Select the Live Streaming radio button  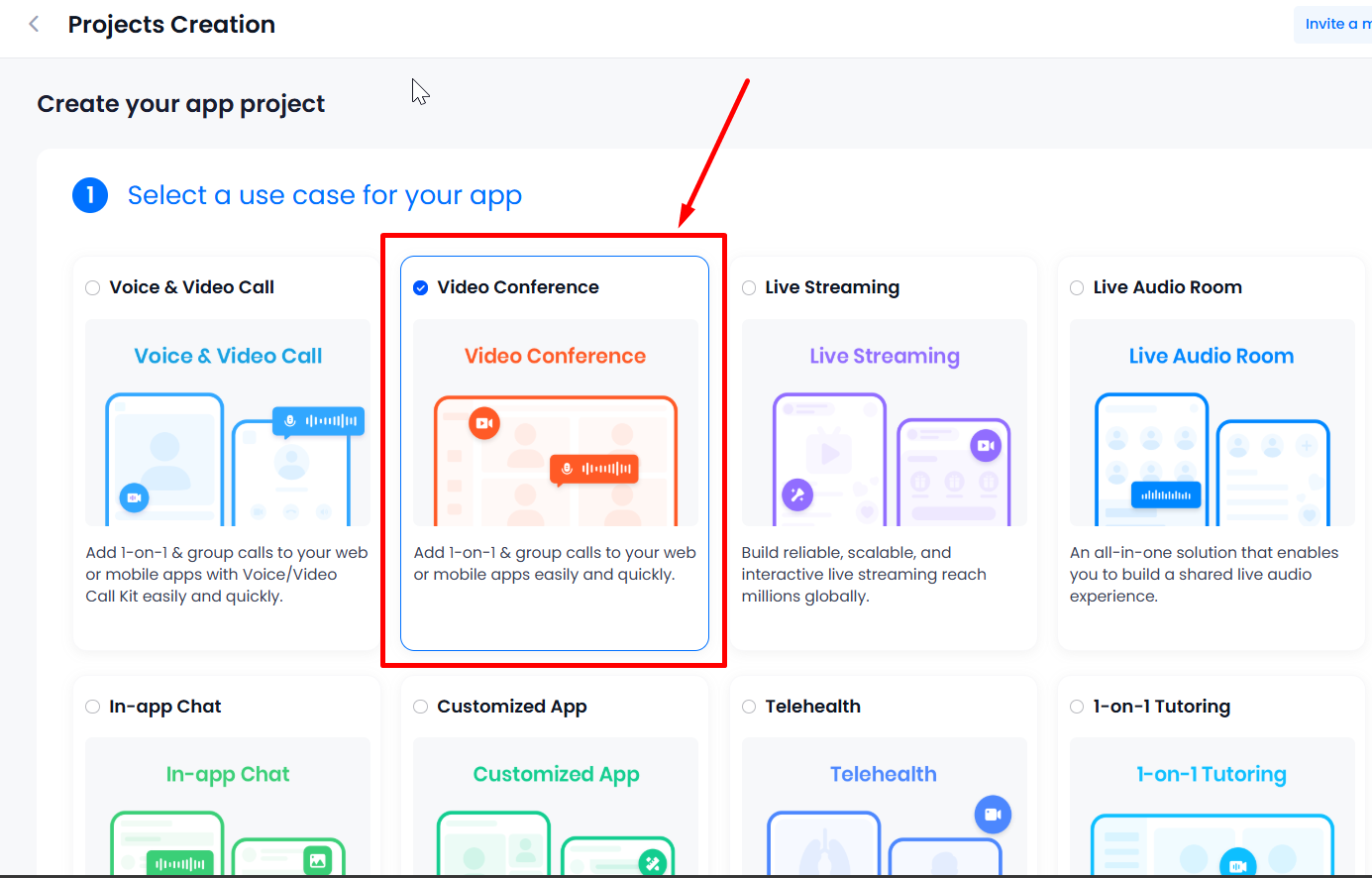coord(749,287)
